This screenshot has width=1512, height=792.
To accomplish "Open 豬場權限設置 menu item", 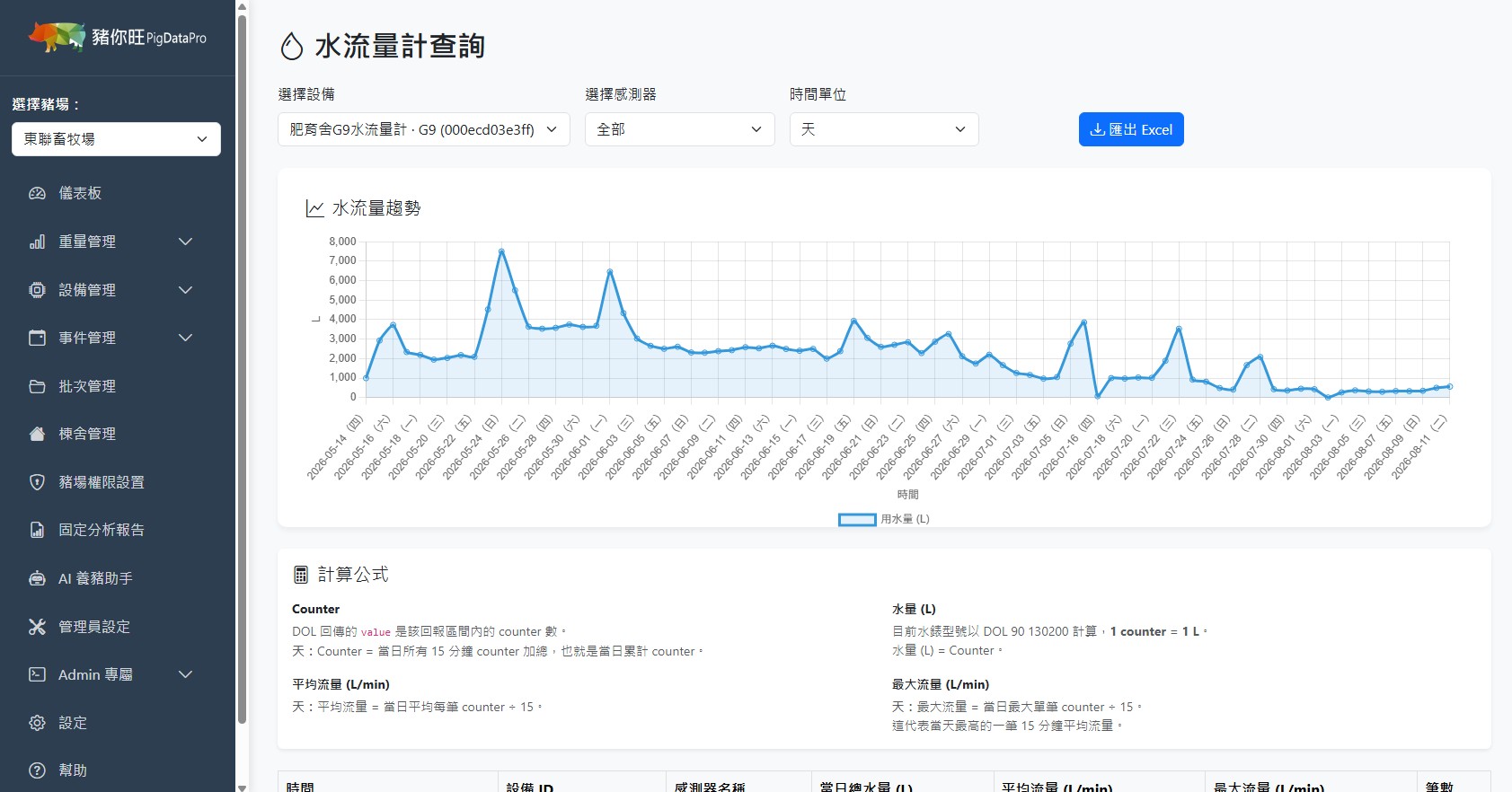I will pyautogui.click(x=102, y=482).
